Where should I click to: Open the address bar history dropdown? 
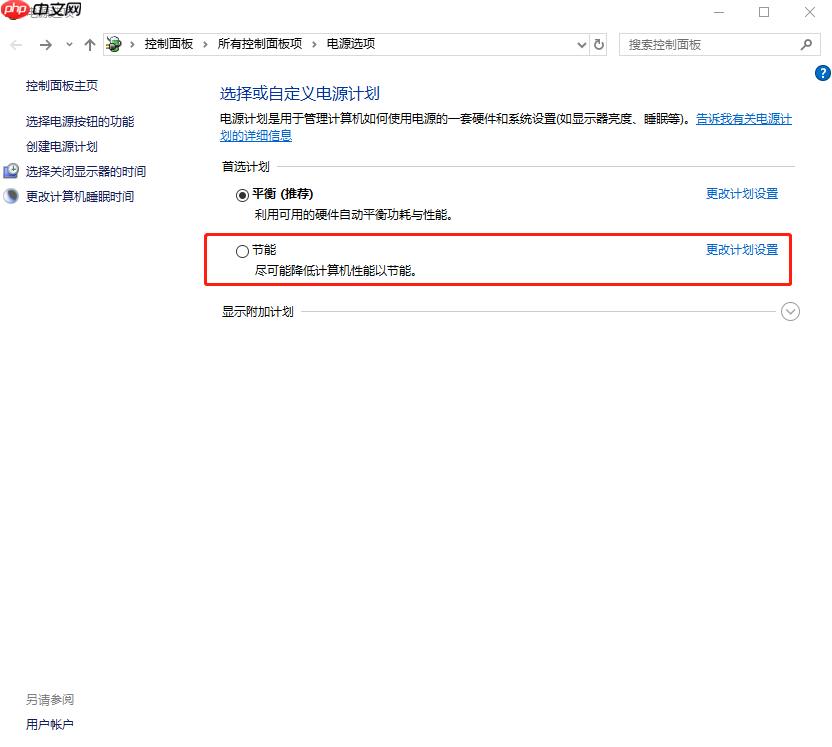(x=580, y=44)
